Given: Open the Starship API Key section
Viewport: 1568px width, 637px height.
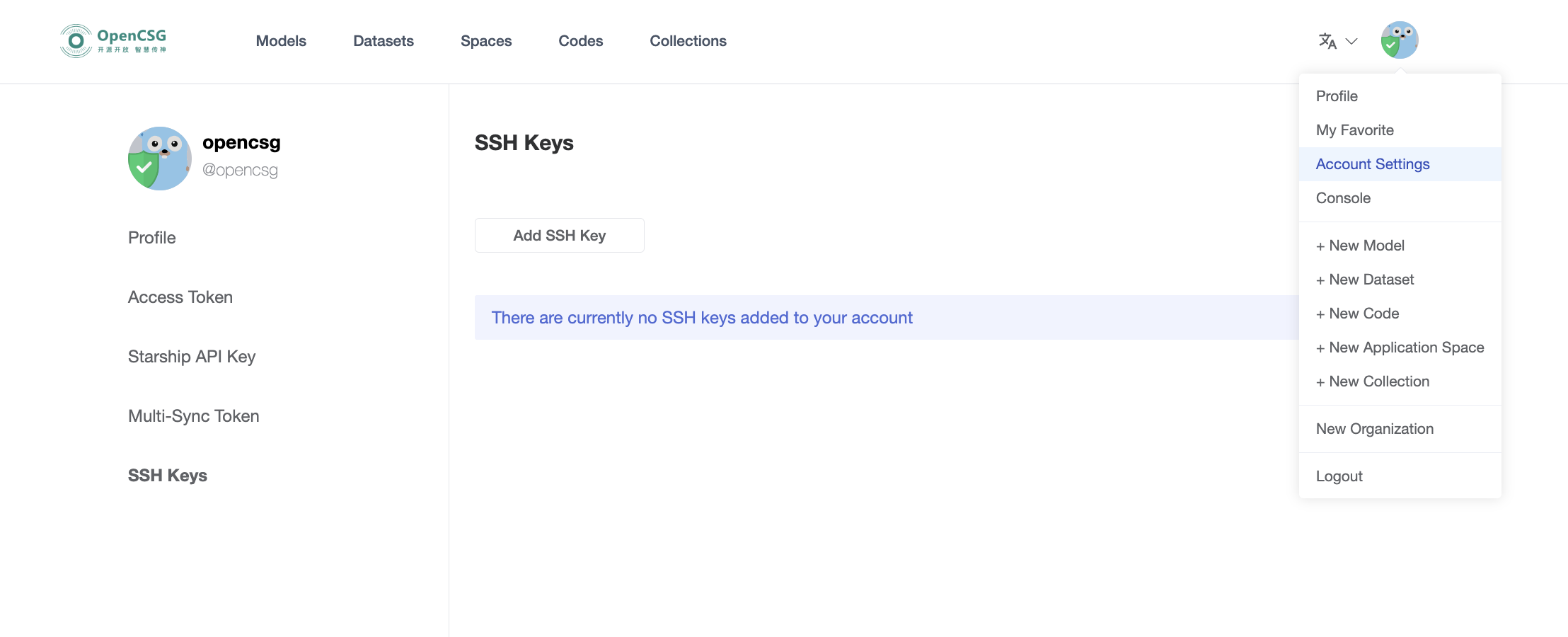Looking at the screenshot, I should 192,356.
